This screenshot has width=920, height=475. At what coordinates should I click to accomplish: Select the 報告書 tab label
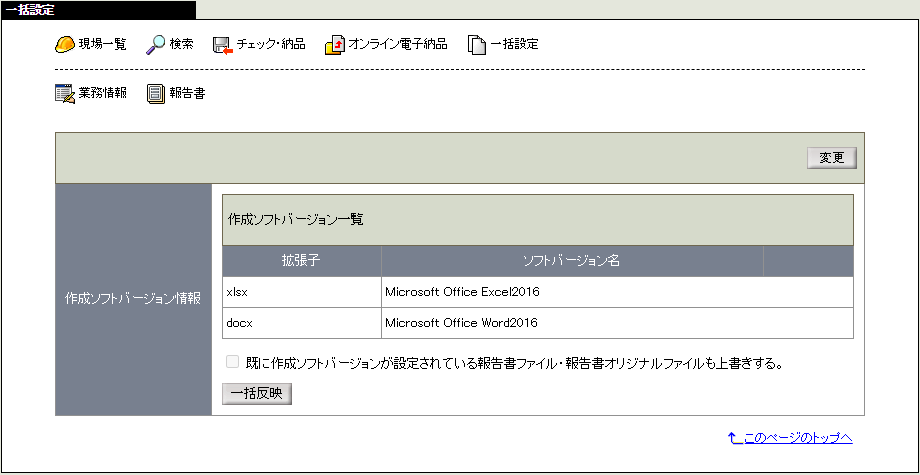pos(187,94)
